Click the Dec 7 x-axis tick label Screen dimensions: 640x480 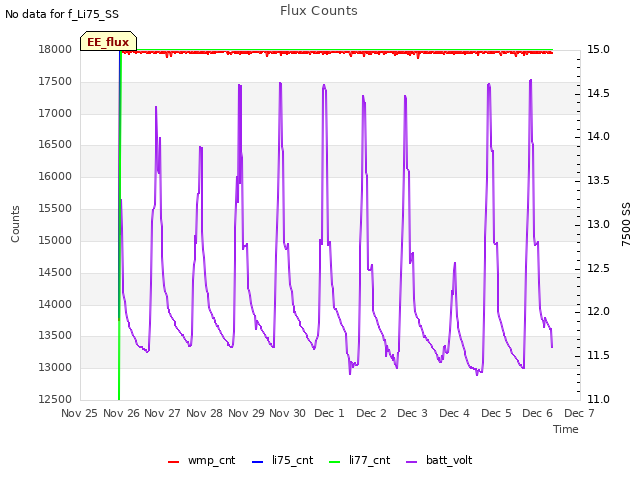point(579,413)
